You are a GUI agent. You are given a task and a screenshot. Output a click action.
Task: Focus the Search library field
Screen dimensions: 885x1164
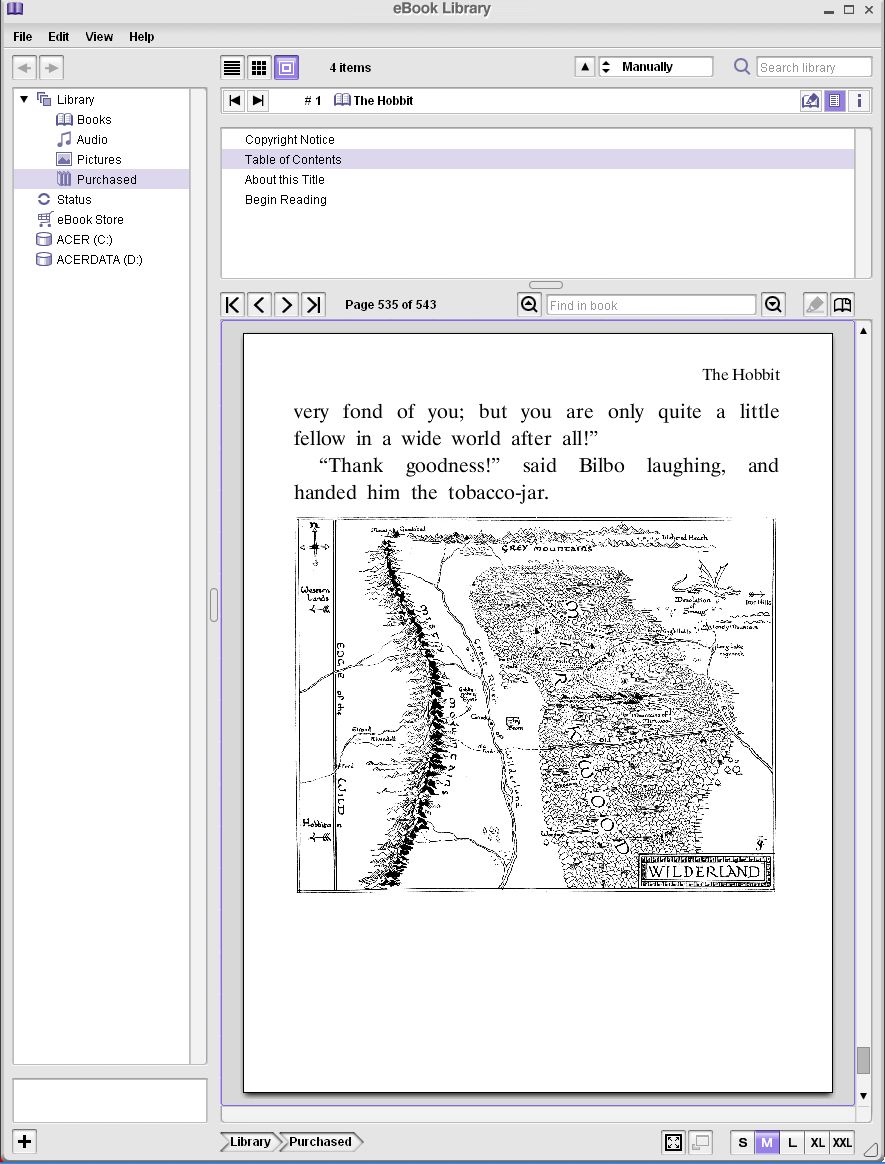pos(814,67)
